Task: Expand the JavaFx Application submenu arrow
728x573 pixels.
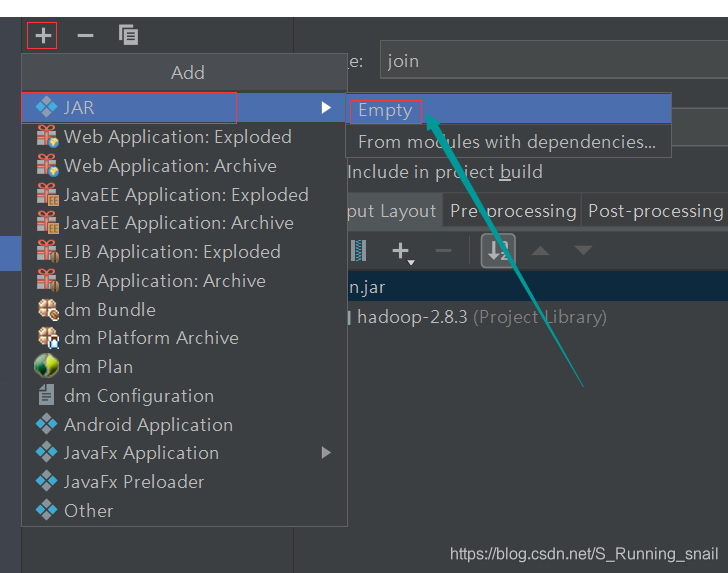Action: tap(326, 453)
